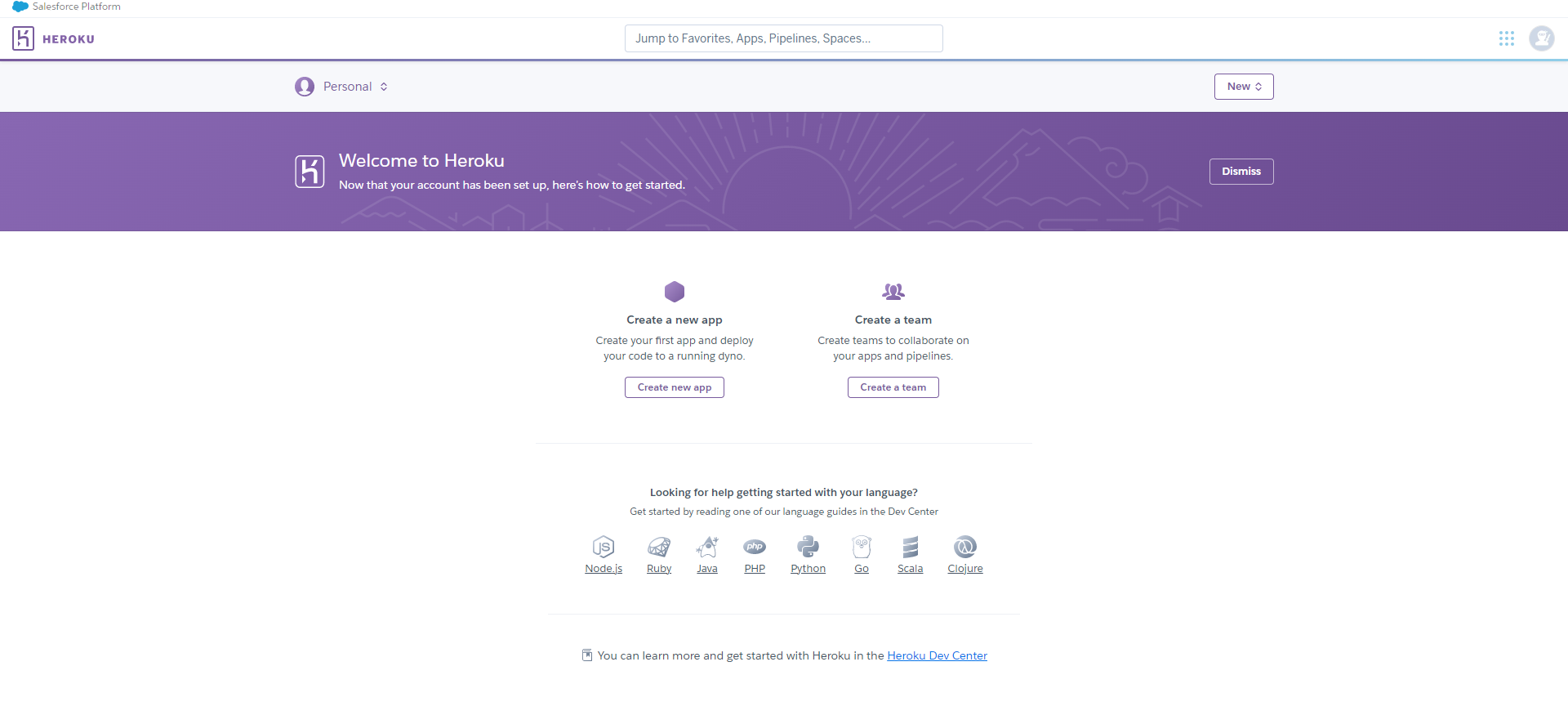Open the PHP language icon
The image size is (1568, 702).
point(755,547)
